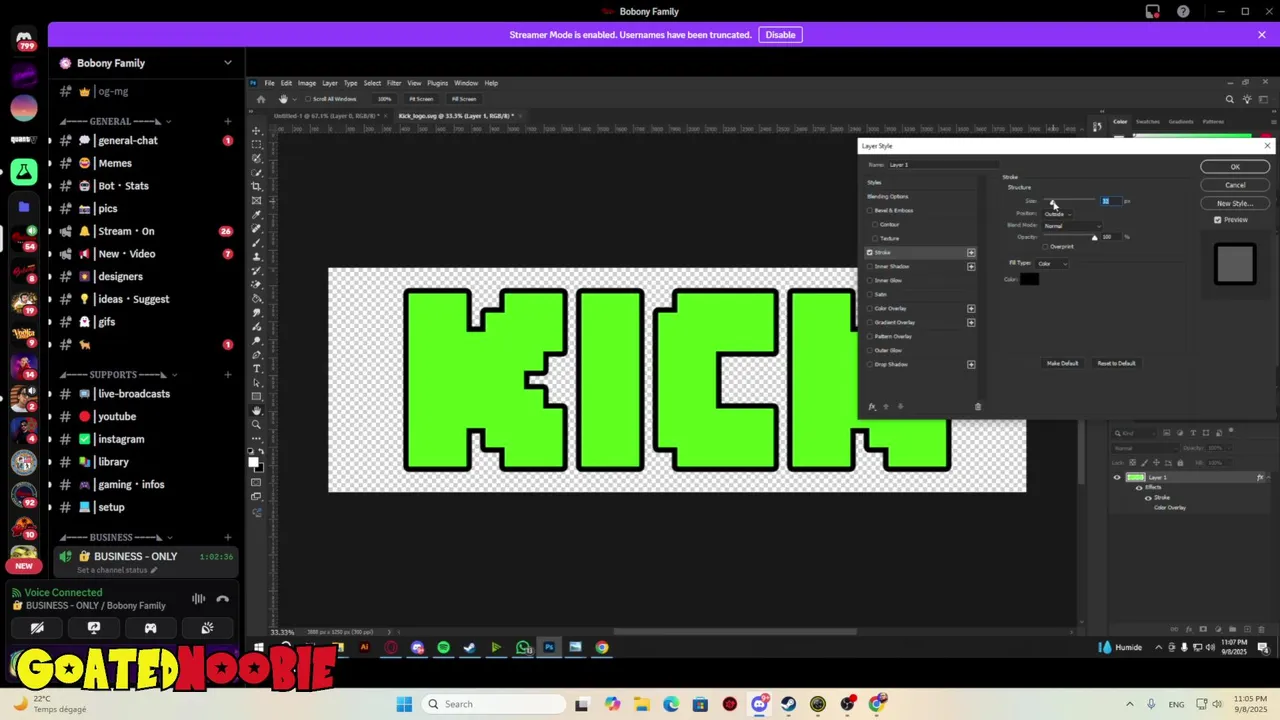Image resolution: width=1280 pixels, height=720 pixels.
Task: Open the stroke Position dropdown
Action: click(x=1058, y=214)
